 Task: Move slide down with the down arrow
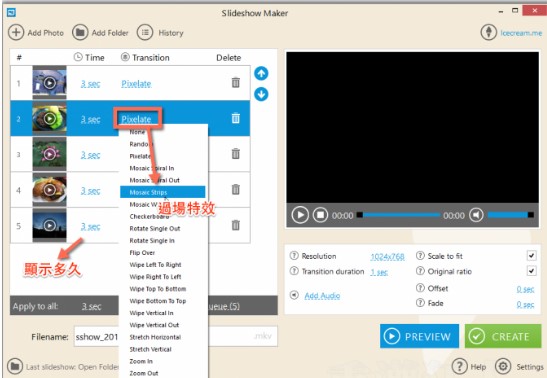click(x=261, y=94)
